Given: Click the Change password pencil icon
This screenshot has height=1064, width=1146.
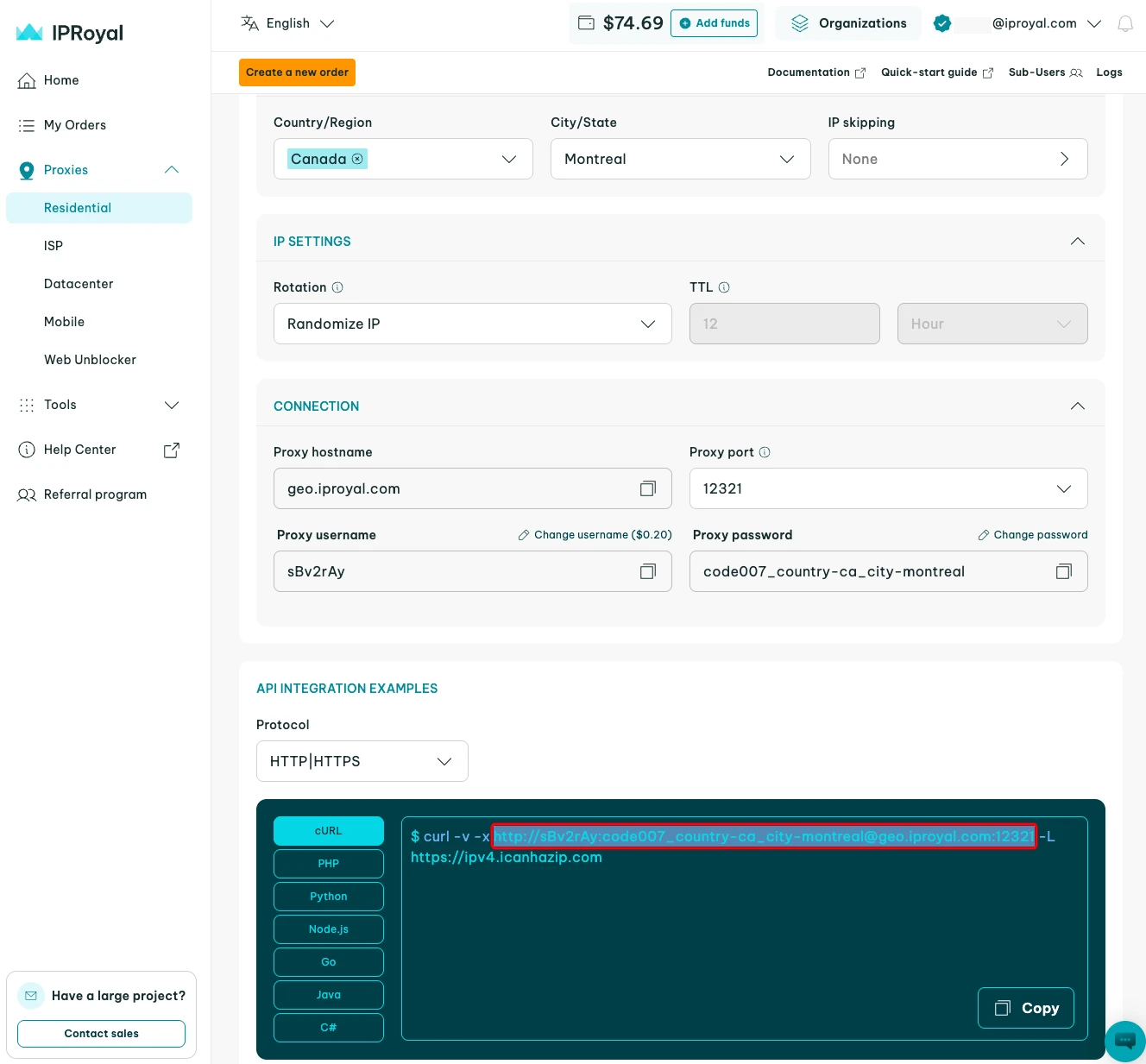Looking at the screenshot, I should coord(984,535).
